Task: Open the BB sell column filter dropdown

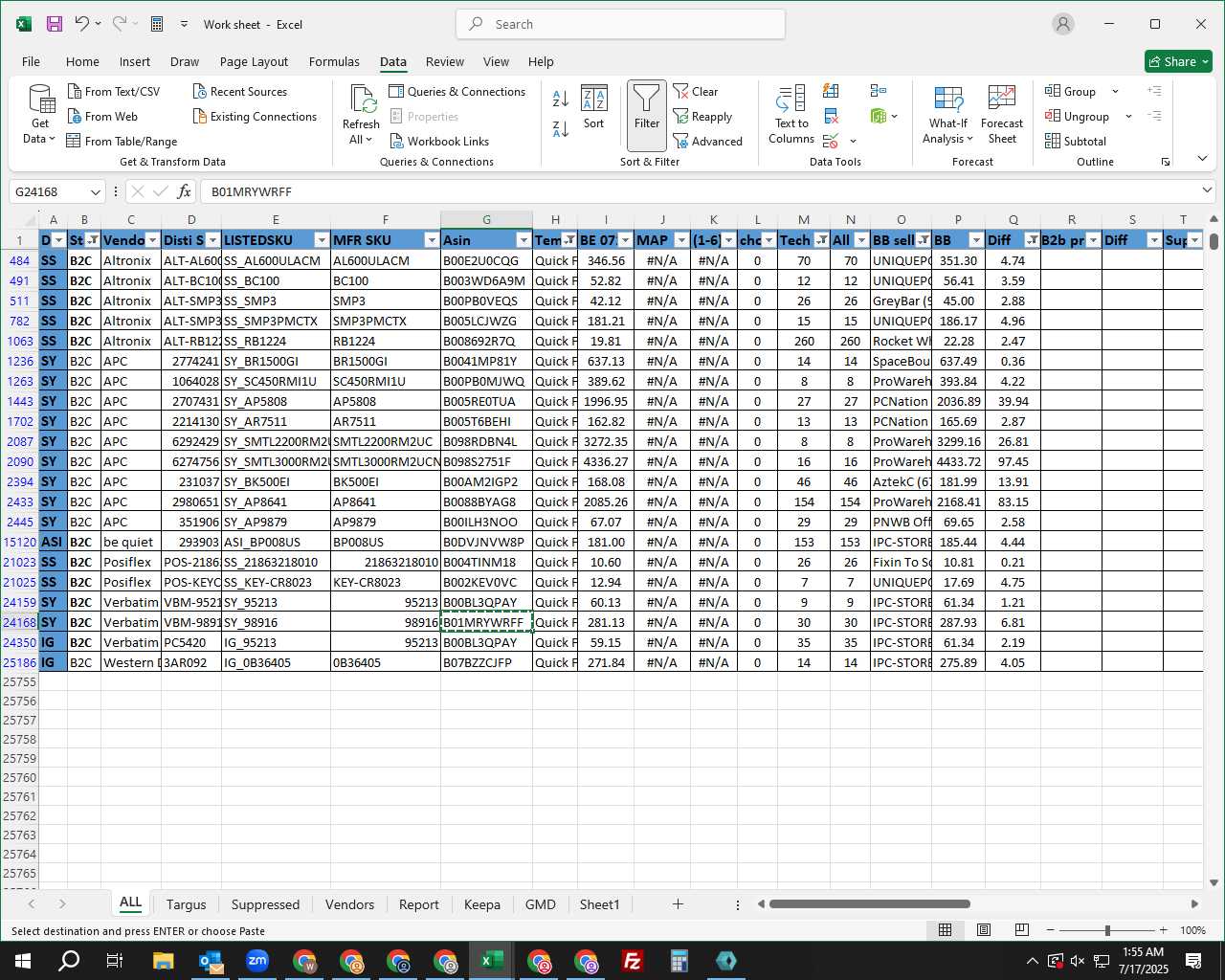Action: point(924,240)
